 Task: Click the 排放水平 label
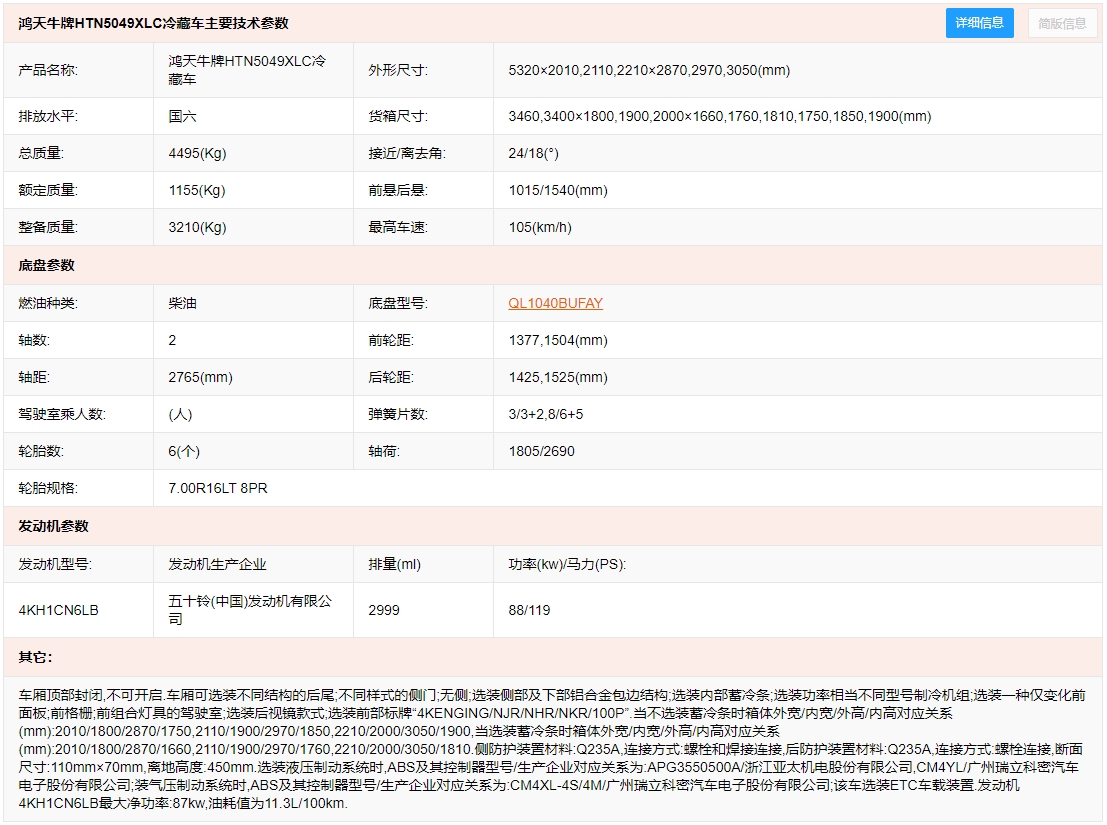tap(48, 116)
